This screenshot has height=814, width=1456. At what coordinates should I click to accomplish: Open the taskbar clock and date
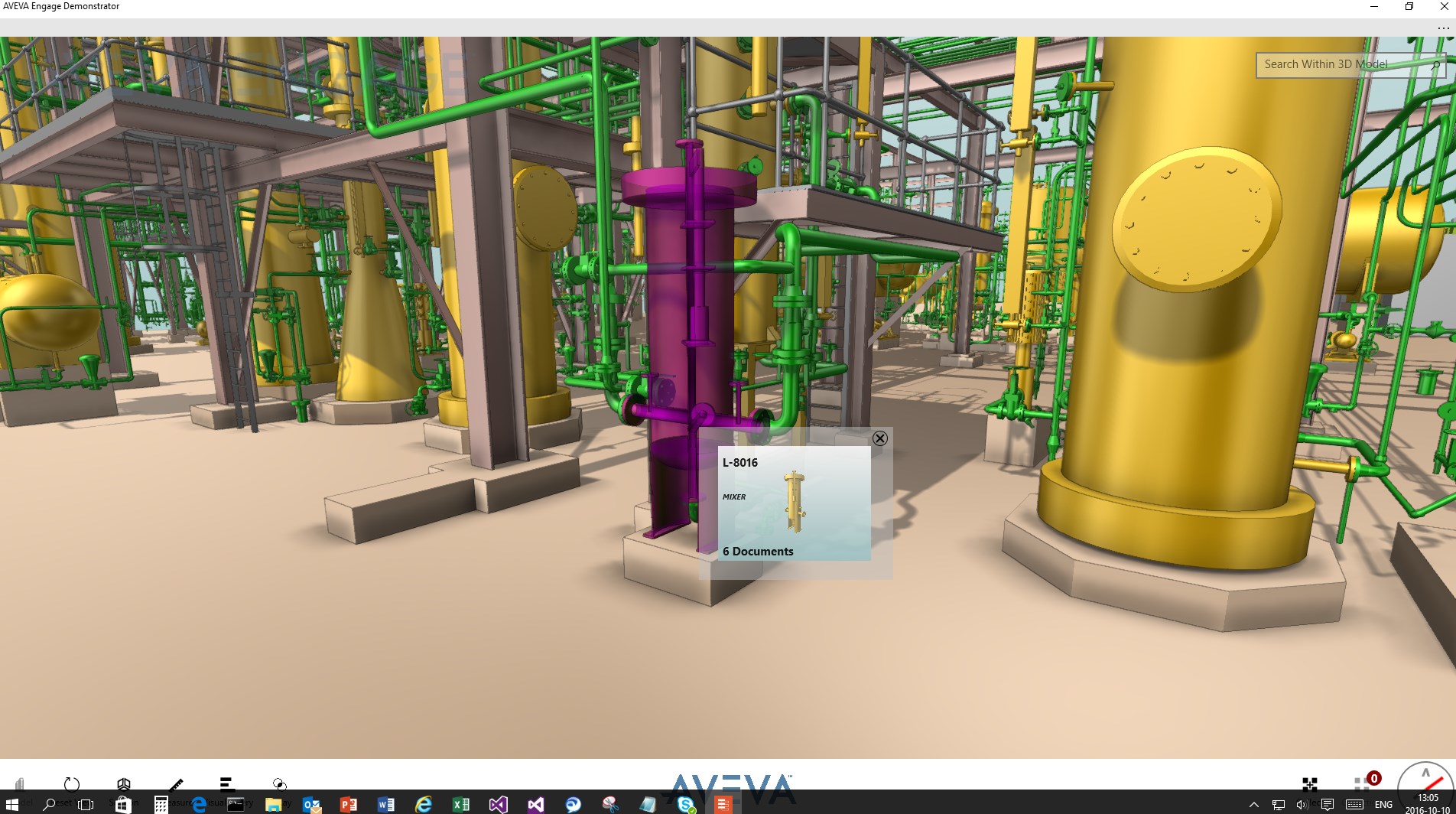[1428, 804]
